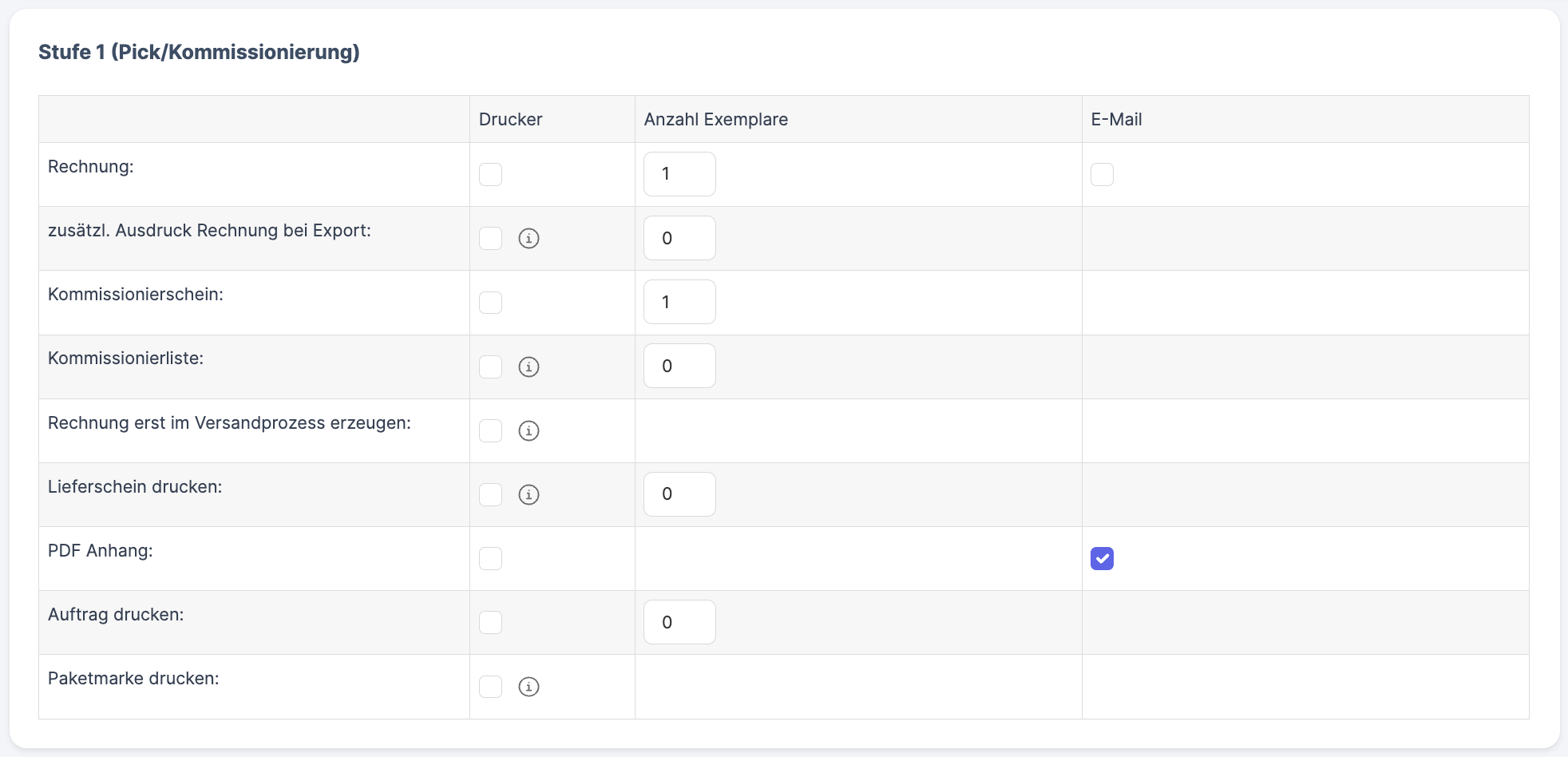Image resolution: width=1568 pixels, height=757 pixels.
Task: Show Paketmarke drucken info tooltip icon
Action: [529, 687]
